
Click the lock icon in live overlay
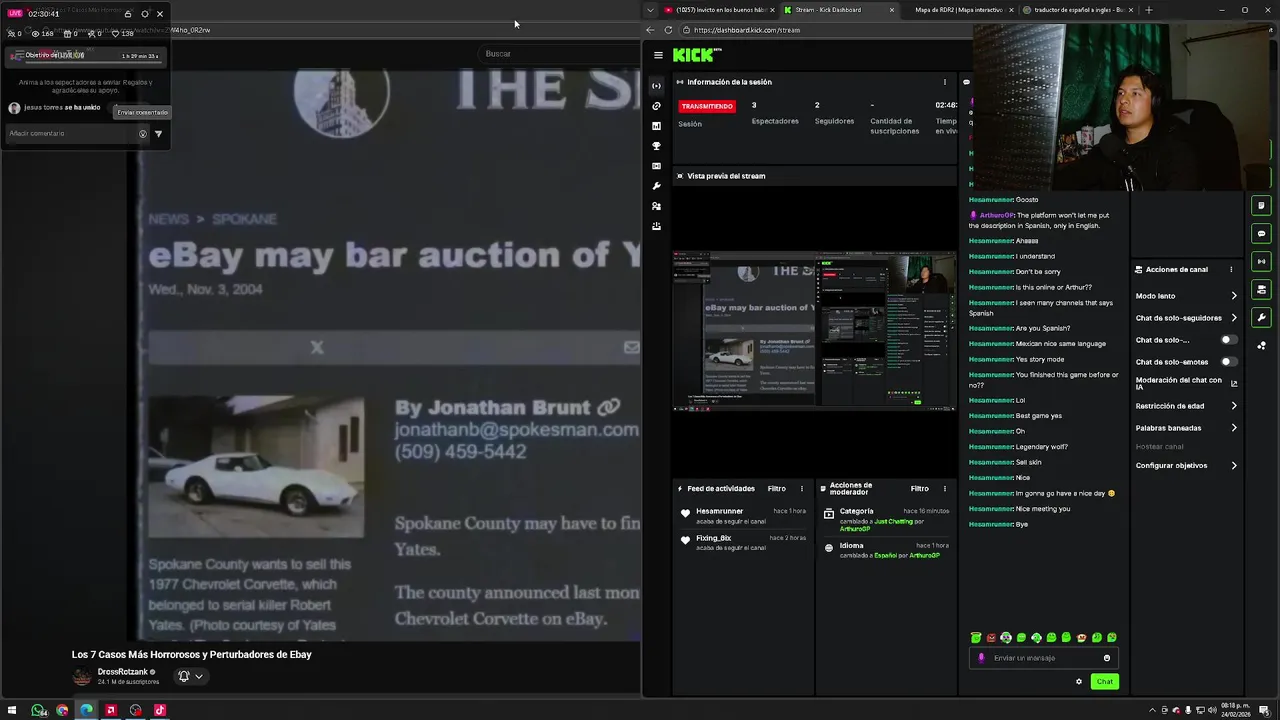[128, 14]
